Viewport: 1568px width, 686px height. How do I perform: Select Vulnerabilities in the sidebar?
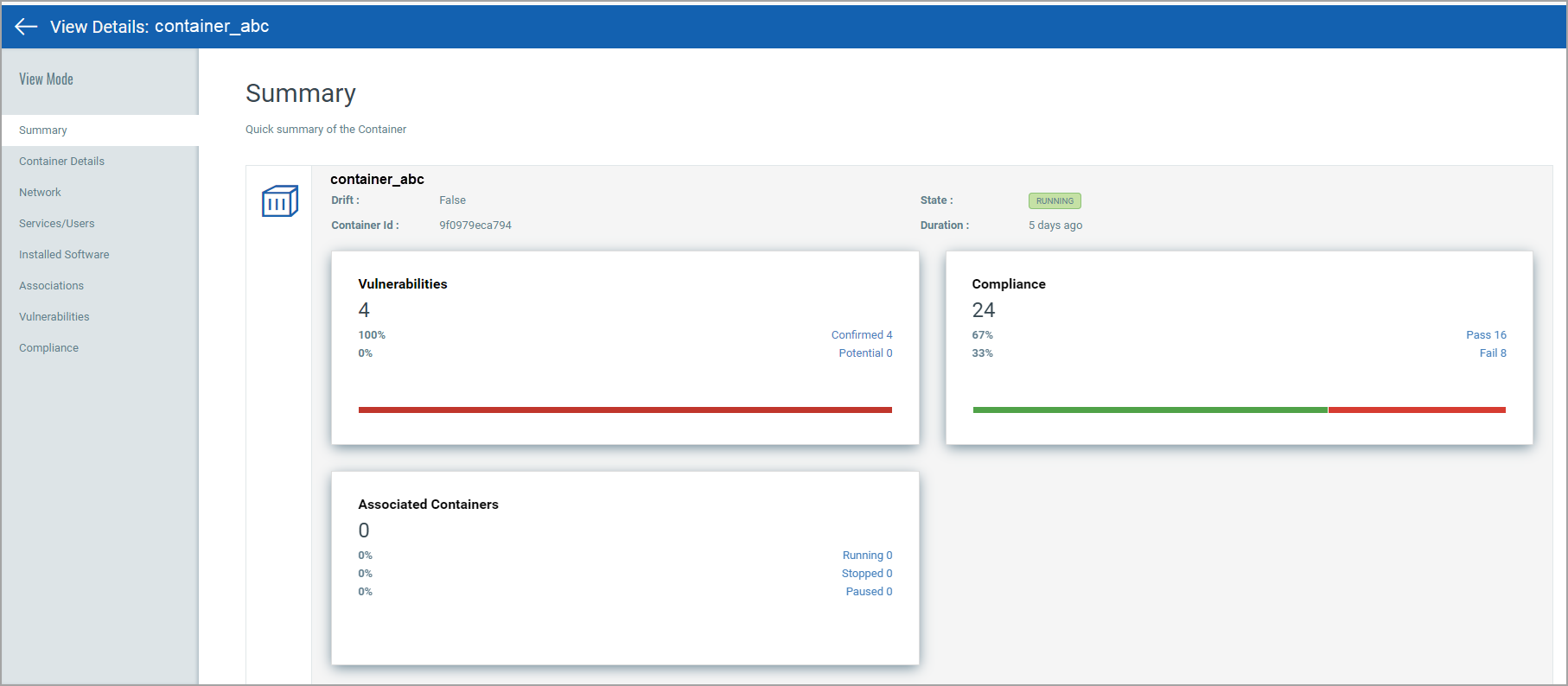pos(100,317)
